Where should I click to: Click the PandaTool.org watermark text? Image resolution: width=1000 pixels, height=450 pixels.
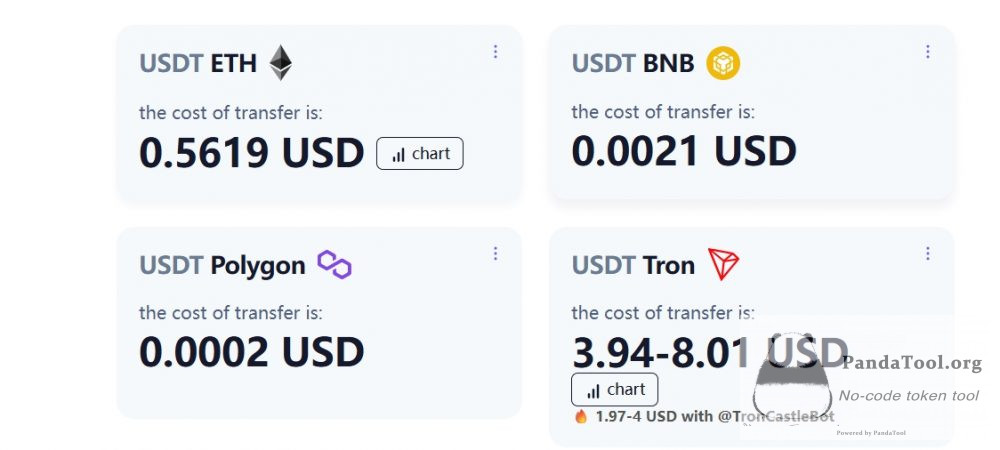point(911,363)
